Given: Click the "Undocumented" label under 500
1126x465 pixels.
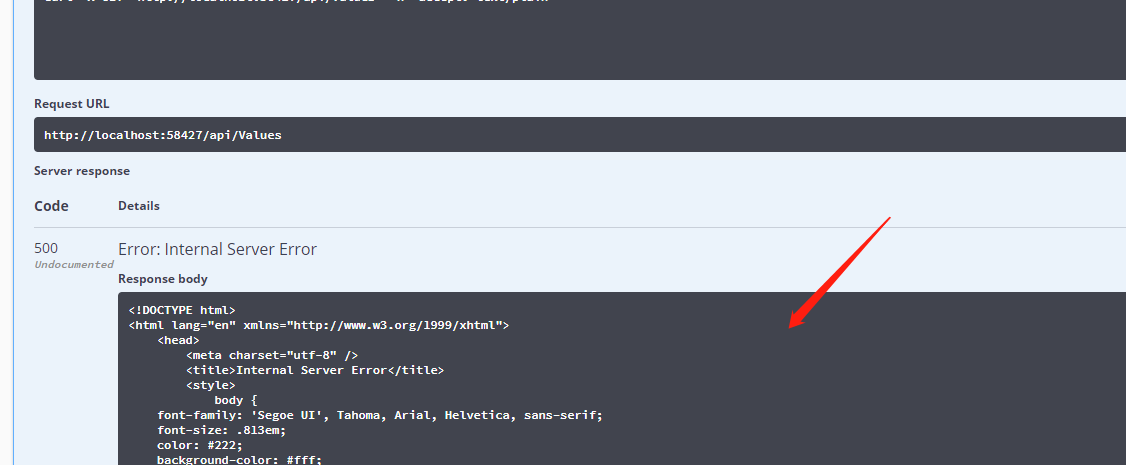Looking at the screenshot, I should click(74, 264).
